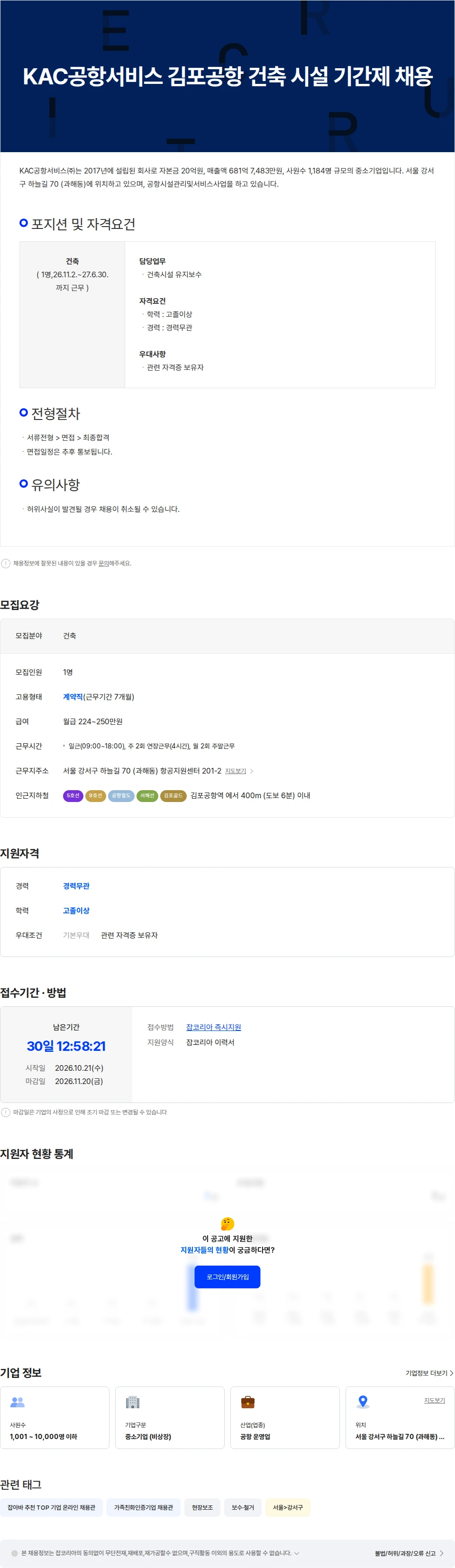Click chevron after 근무지주소 지도보기
The image size is (455, 1568).
click(x=252, y=771)
